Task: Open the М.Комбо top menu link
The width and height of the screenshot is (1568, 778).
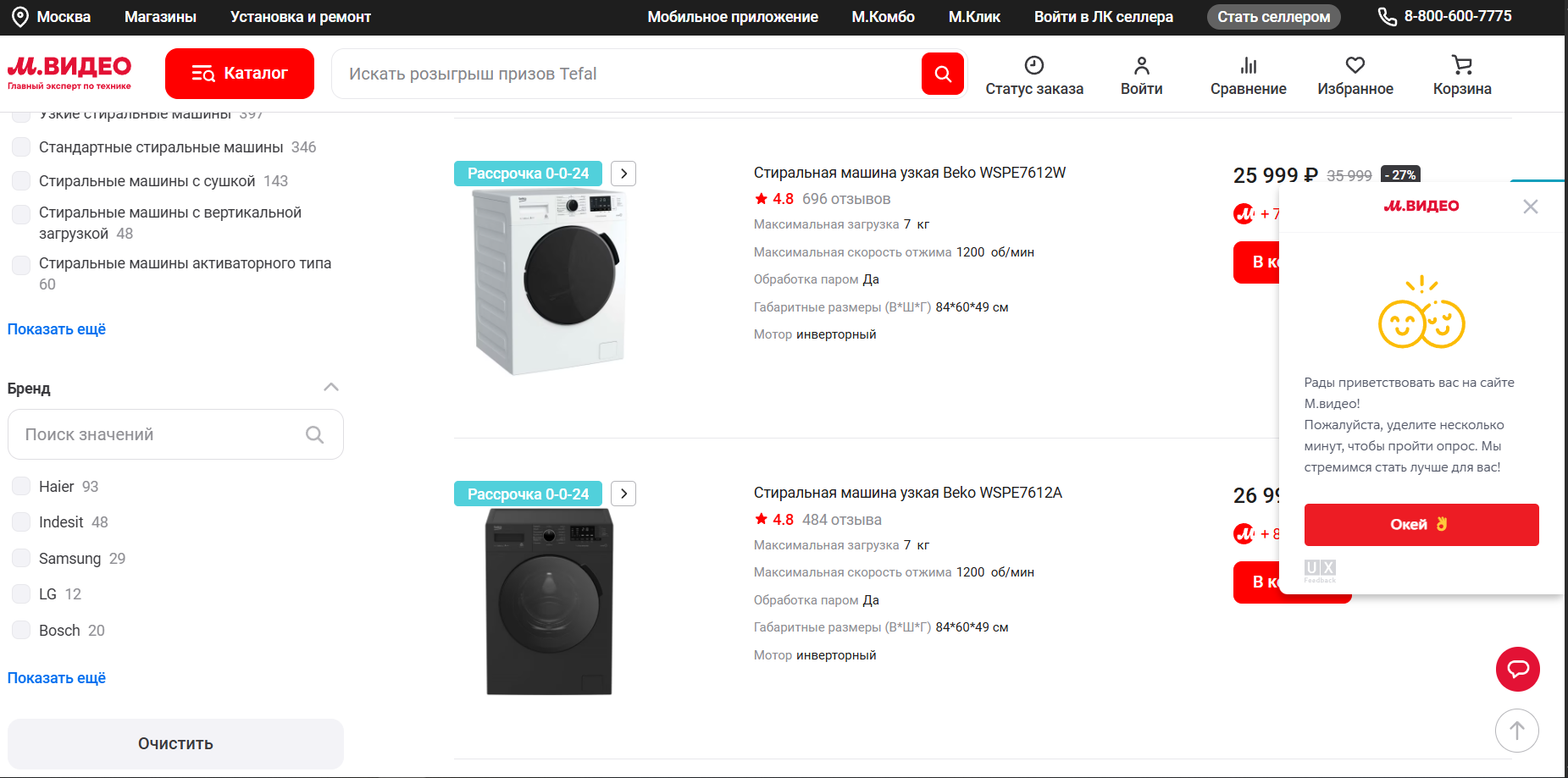Action: pos(883,17)
